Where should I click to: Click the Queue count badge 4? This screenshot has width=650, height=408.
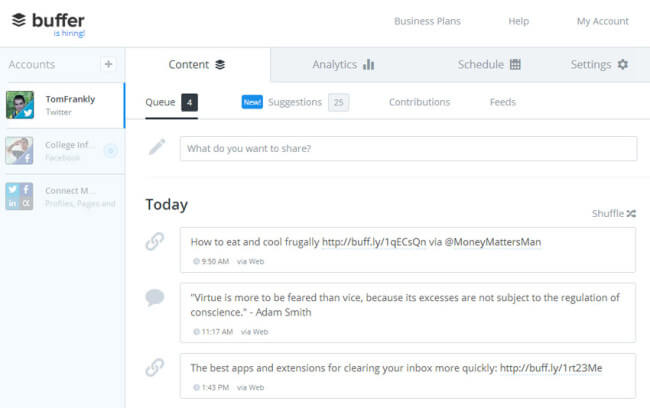[x=189, y=102]
